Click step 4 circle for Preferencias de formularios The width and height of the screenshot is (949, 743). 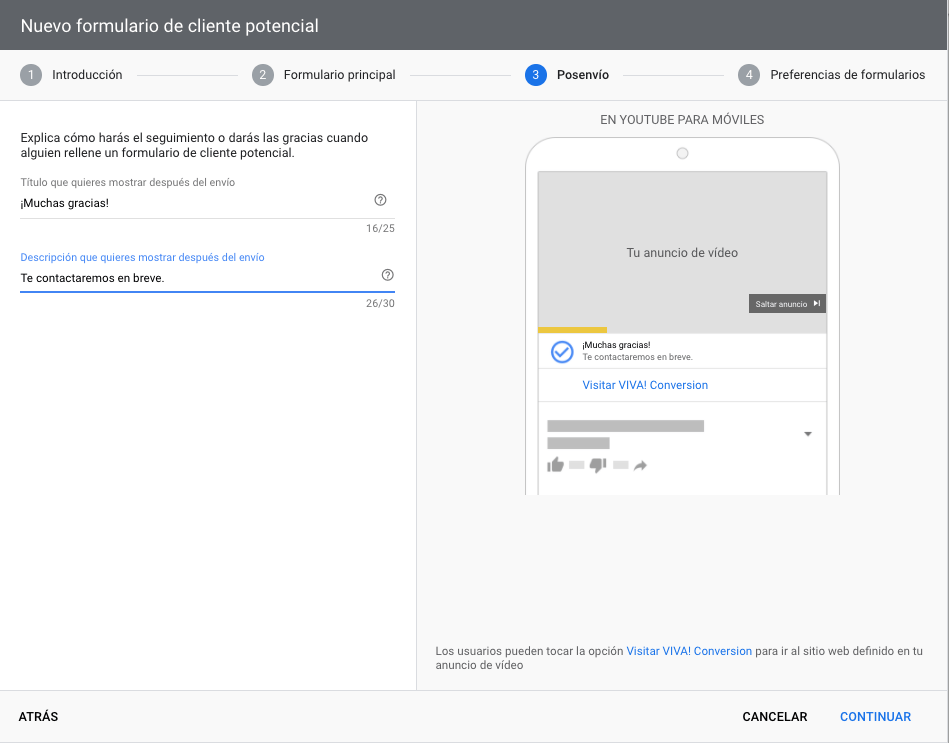749,75
